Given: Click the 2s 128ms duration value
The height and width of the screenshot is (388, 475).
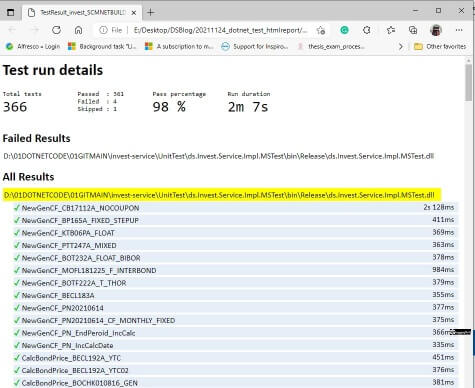Looking at the screenshot, I should tap(439, 207).
